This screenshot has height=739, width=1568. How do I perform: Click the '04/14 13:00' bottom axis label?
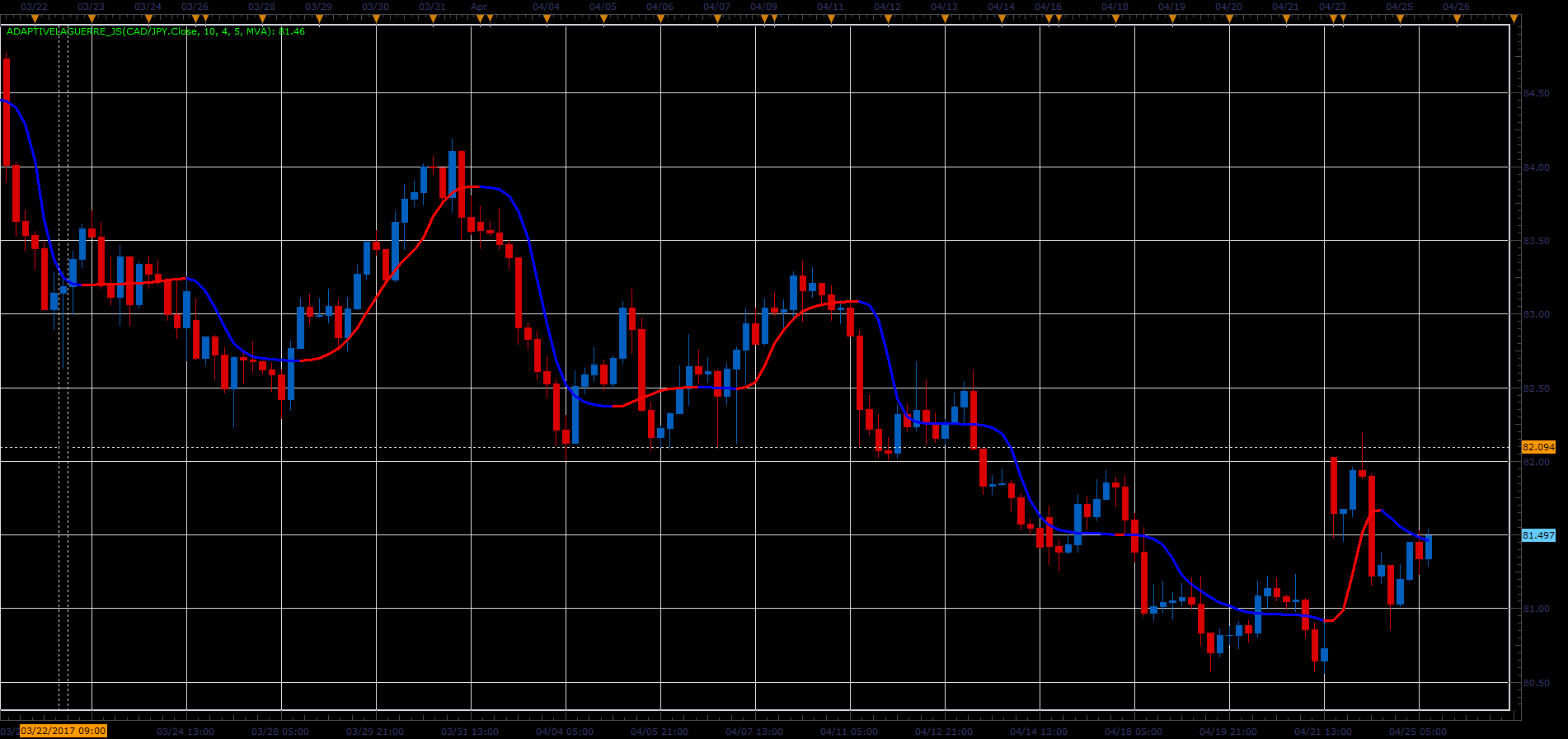click(x=1039, y=732)
